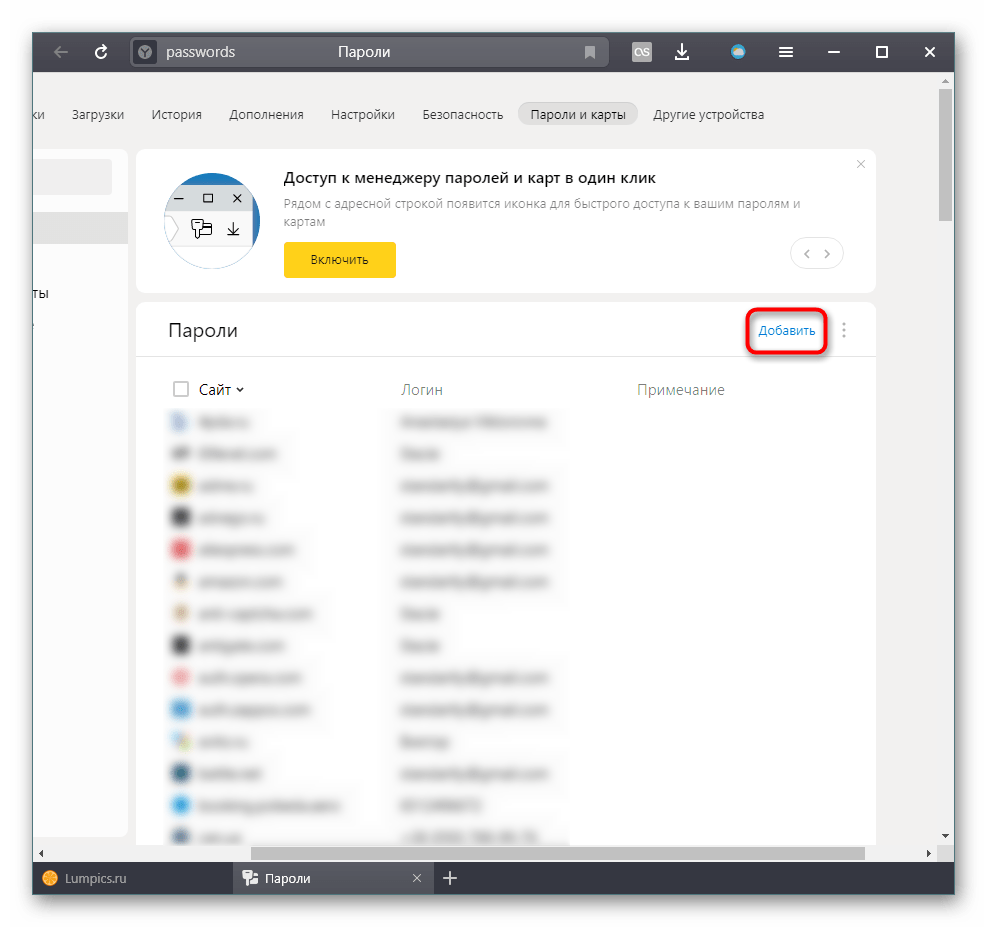Screen dimensions: 987x927
Task: Open the Last.fm extension icon
Action: (642, 52)
